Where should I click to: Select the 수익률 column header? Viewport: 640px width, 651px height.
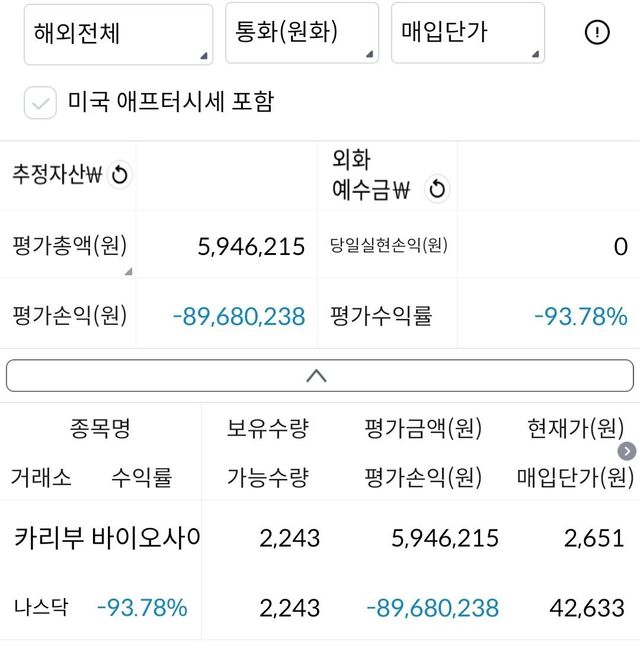pos(141,478)
